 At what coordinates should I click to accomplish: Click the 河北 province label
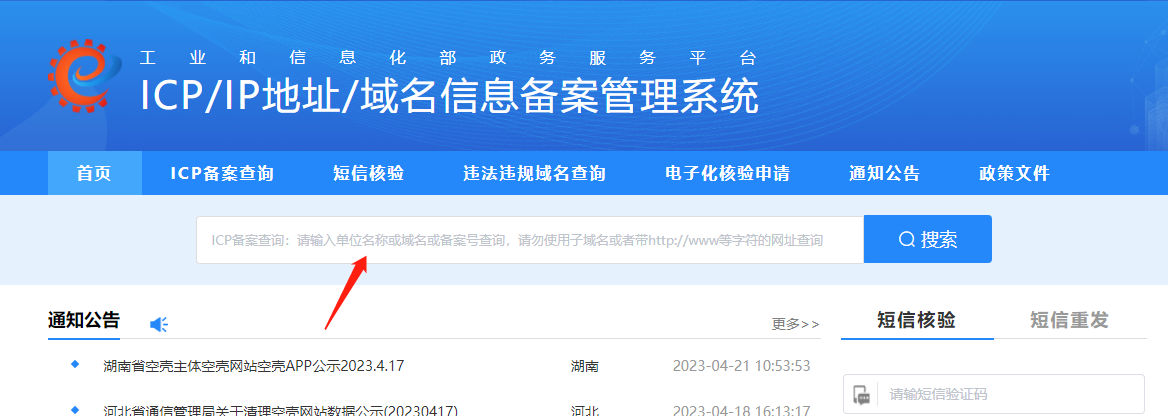pyautogui.click(x=584, y=411)
